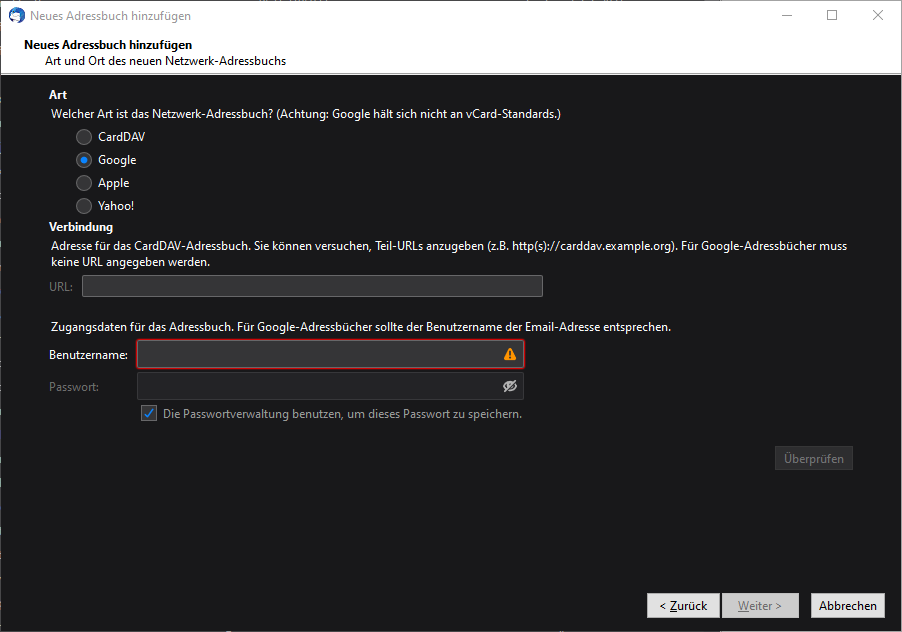The image size is (902, 632).
Task: Click the 'Passwort:' label
Action: coord(74,387)
